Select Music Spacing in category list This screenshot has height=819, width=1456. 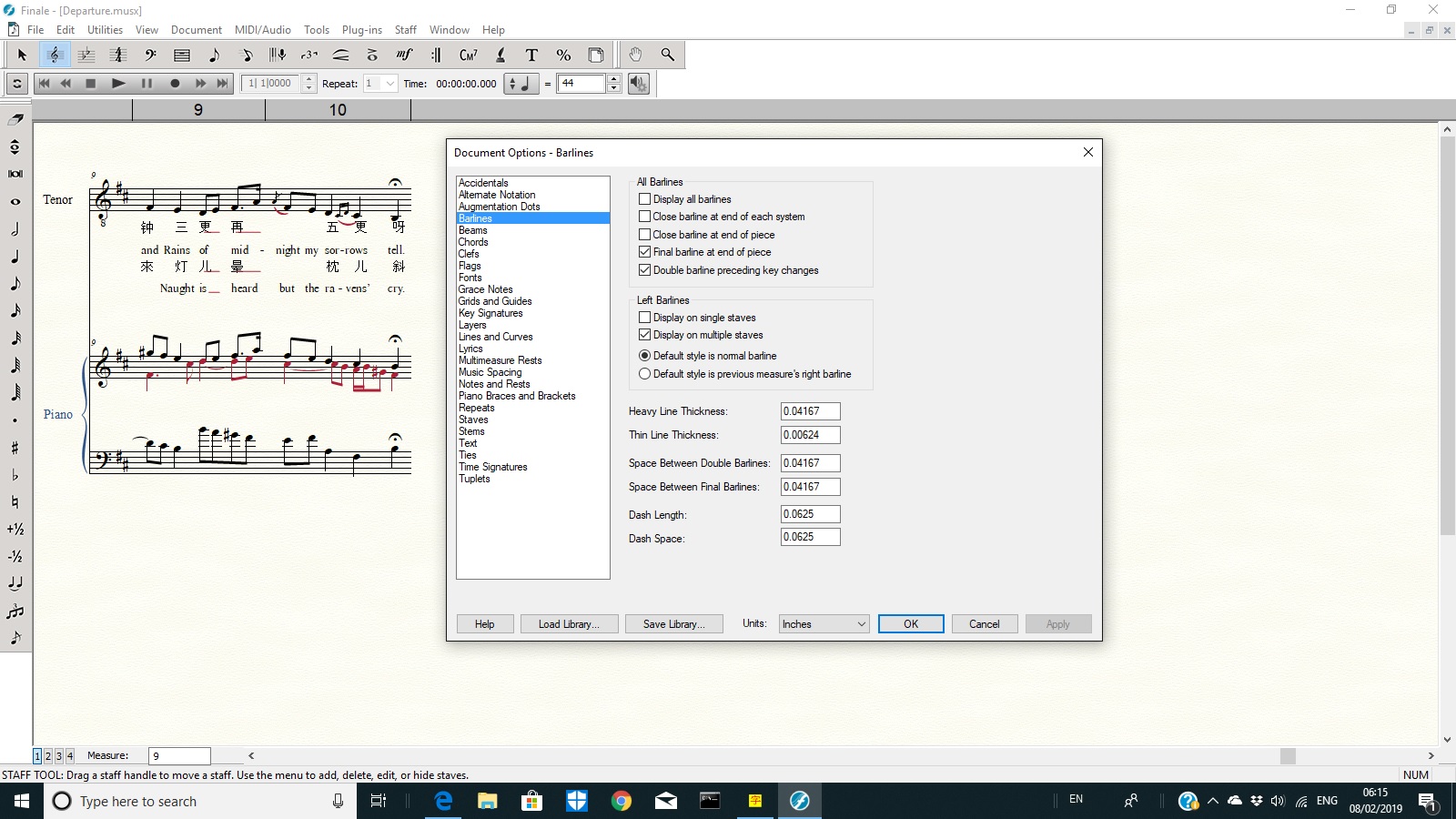(490, 372)
